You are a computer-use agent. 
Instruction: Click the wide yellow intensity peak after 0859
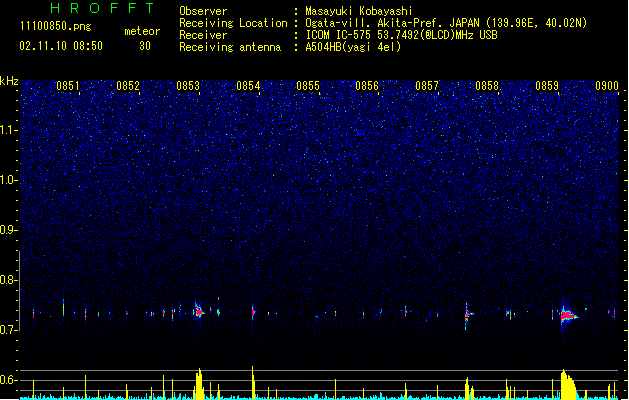(x=568, y=384)
